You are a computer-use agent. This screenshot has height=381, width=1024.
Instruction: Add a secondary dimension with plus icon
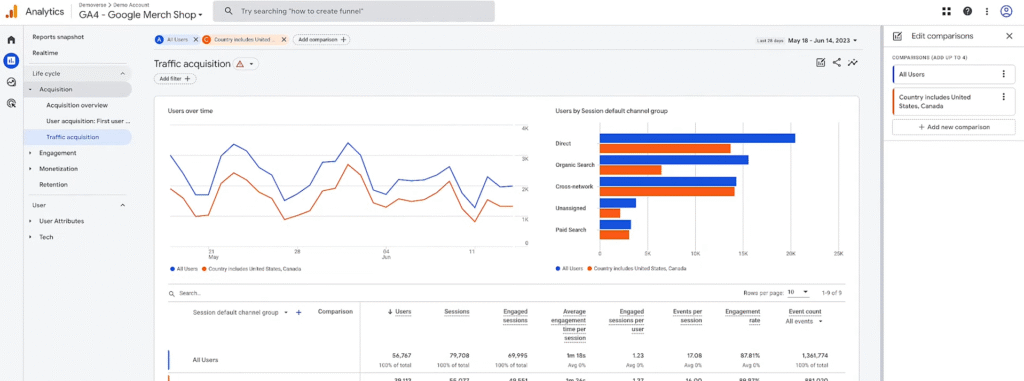[298, 312]
